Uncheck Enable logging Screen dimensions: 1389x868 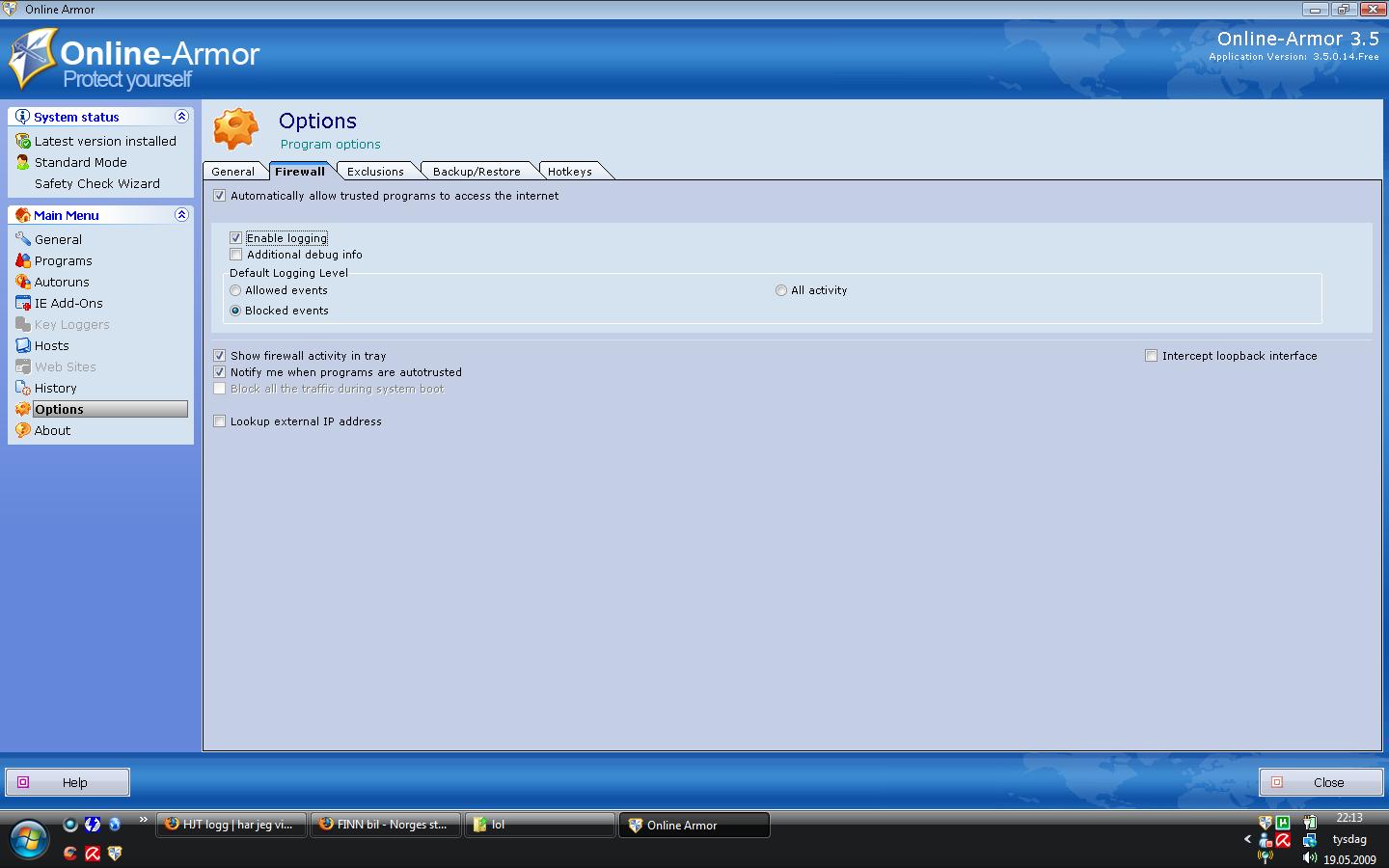(235, 238)
